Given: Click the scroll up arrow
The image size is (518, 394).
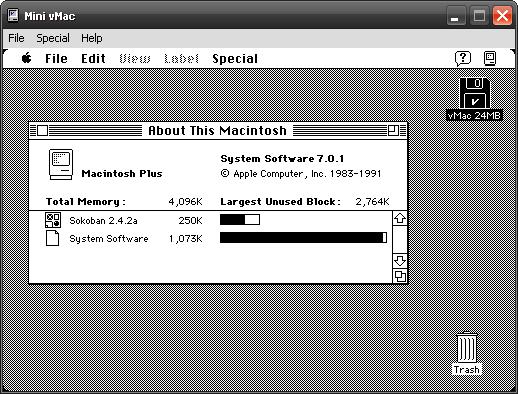Looking at the screenshot, I should coord(400,219).
